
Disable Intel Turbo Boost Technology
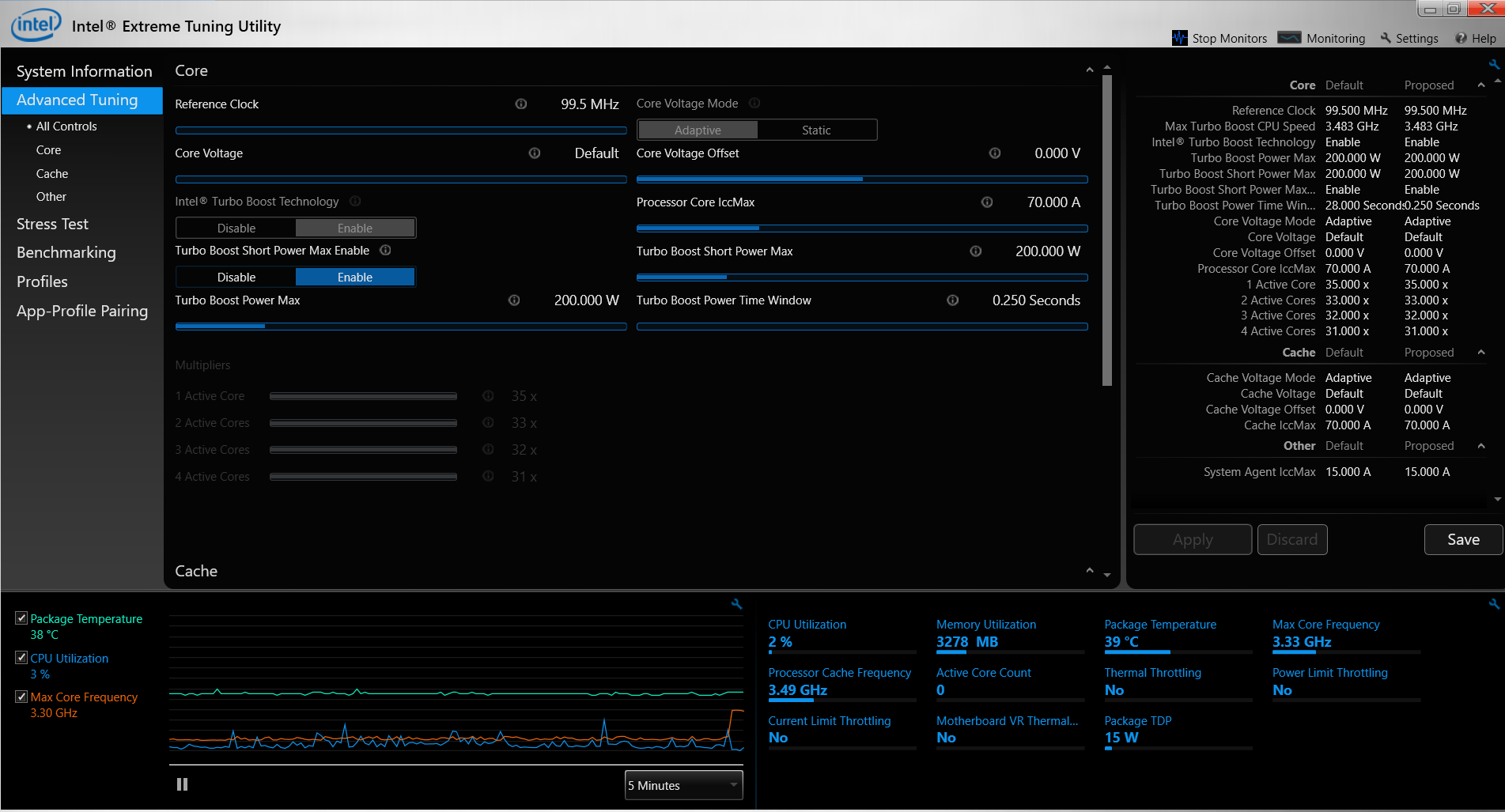coord(236,228)
